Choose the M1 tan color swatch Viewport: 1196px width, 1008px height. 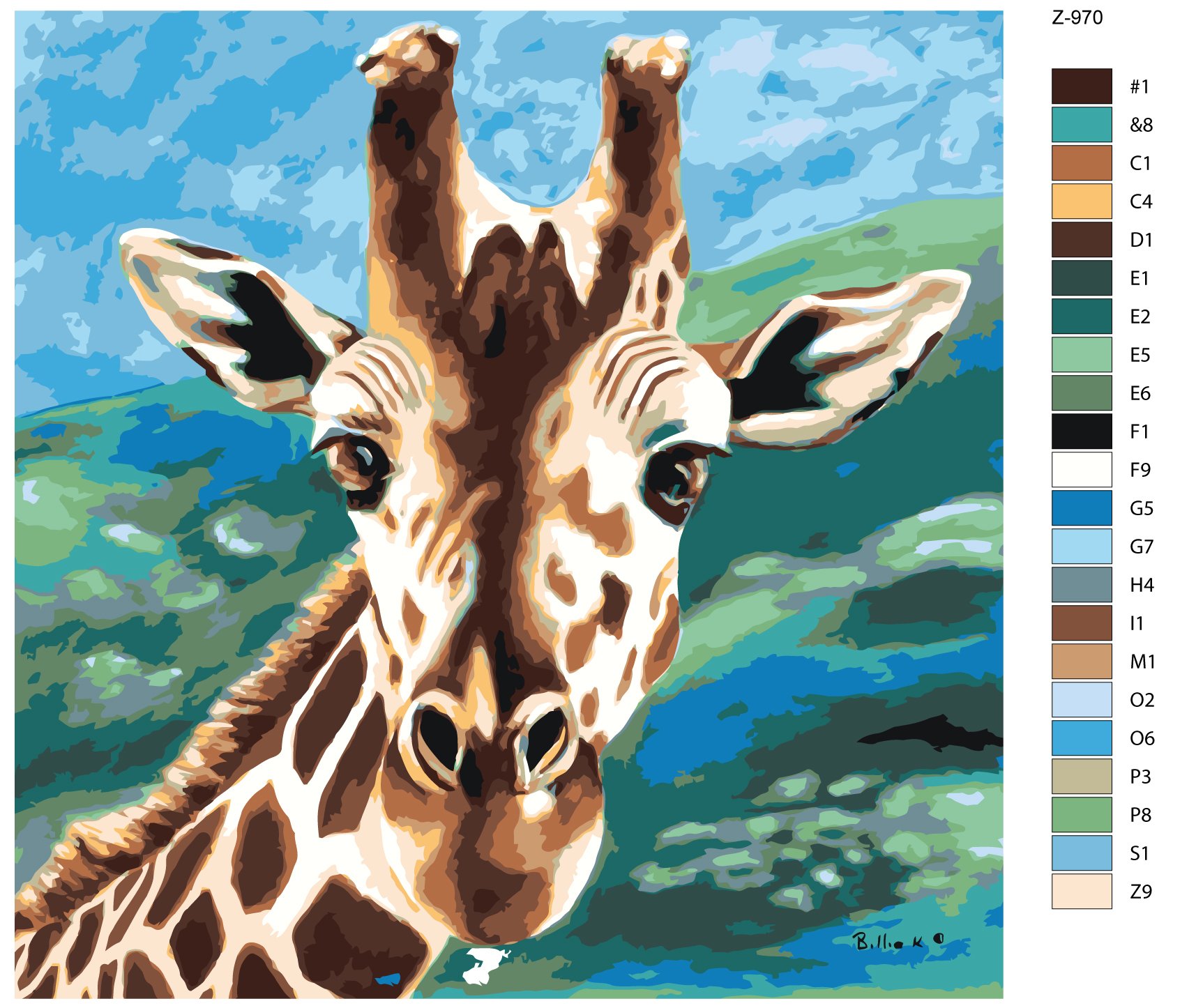1082,662
